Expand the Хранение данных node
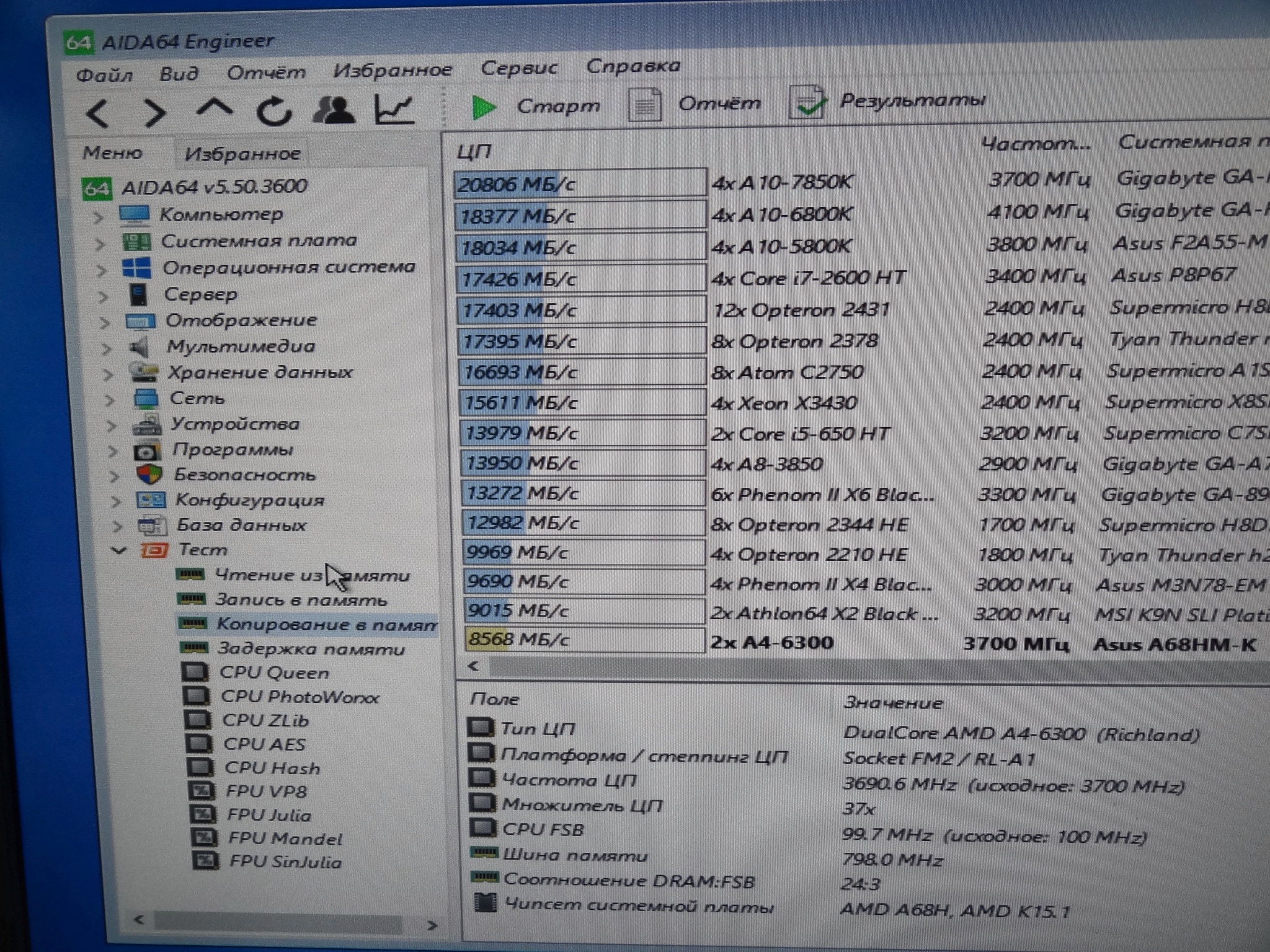1270x952 pixels. (109, 375)
